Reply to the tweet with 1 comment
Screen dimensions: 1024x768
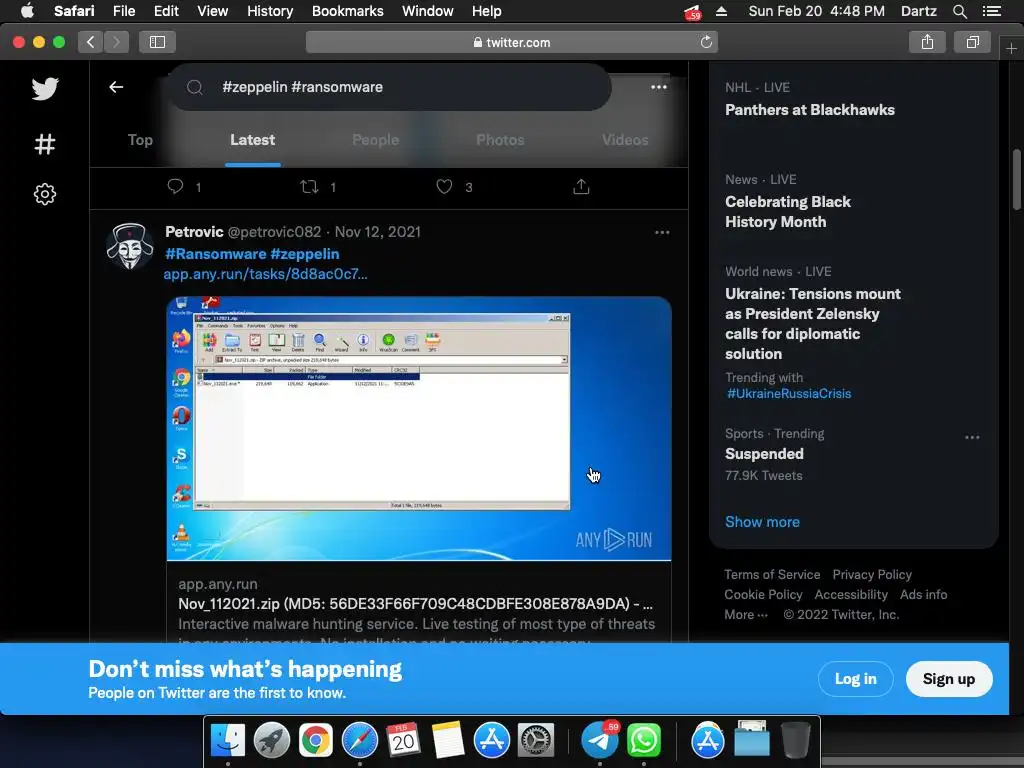point(175,187)
